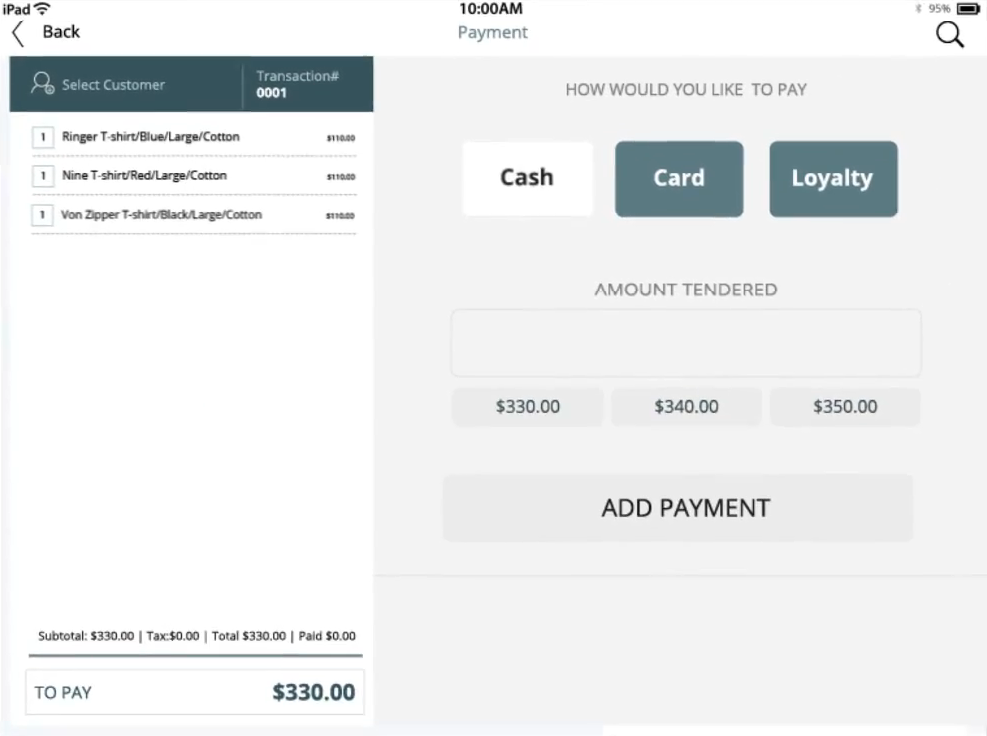Image resolution: width=987 pixels, height=736 pixels.
Task: Pick Loyalty payment option
Action: [x=833, y=179]
